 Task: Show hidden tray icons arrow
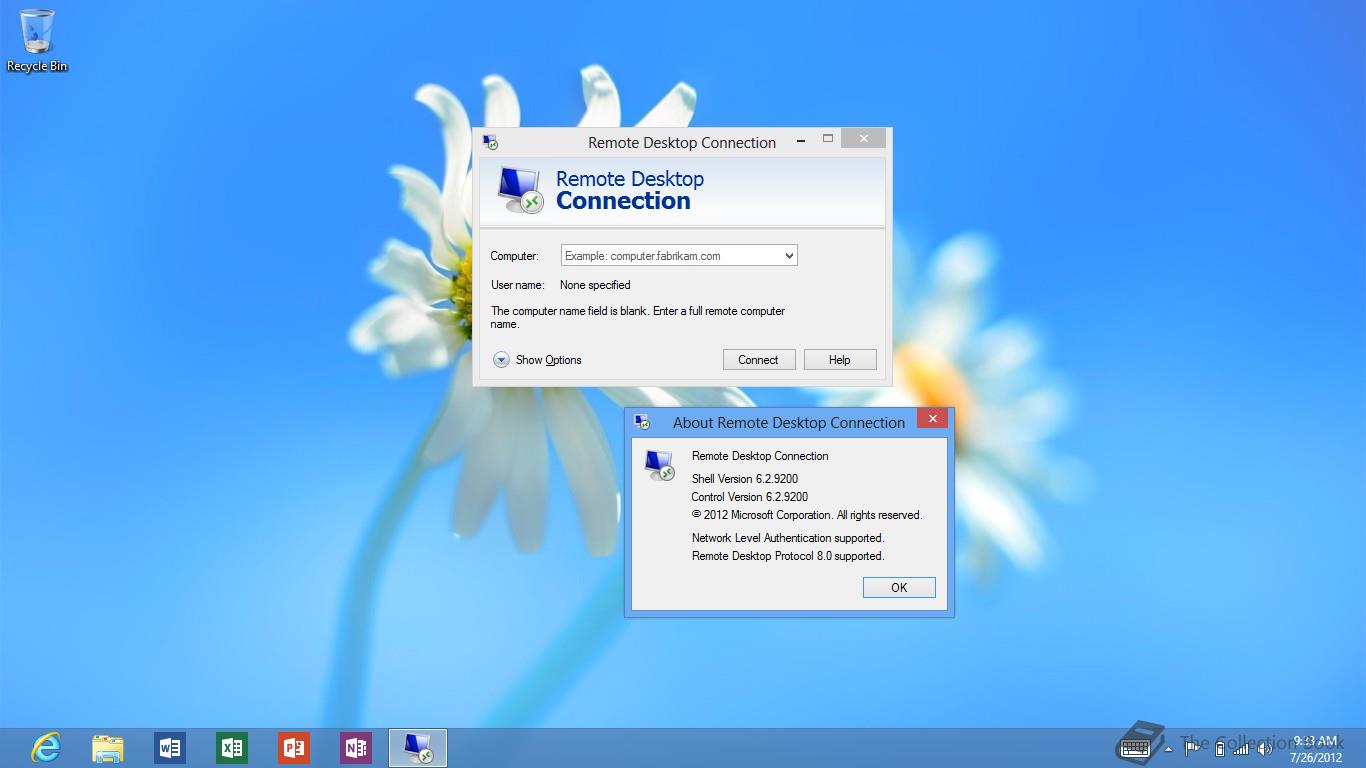(1168, 748)
